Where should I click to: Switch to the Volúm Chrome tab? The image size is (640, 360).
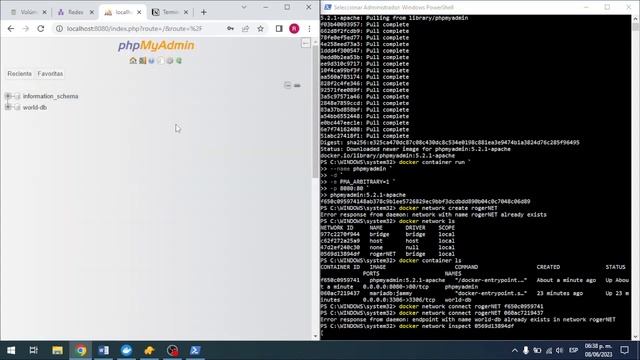(28, 12)
